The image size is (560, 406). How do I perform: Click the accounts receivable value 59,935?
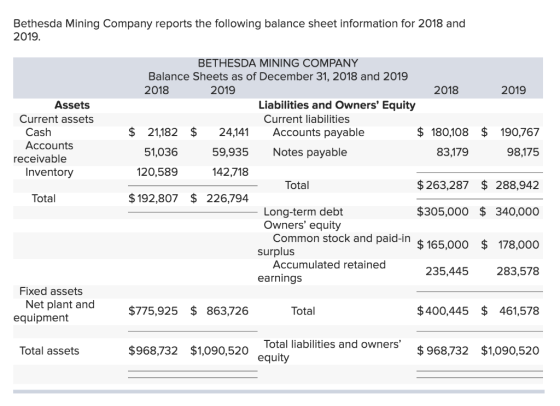coord(230,152)
